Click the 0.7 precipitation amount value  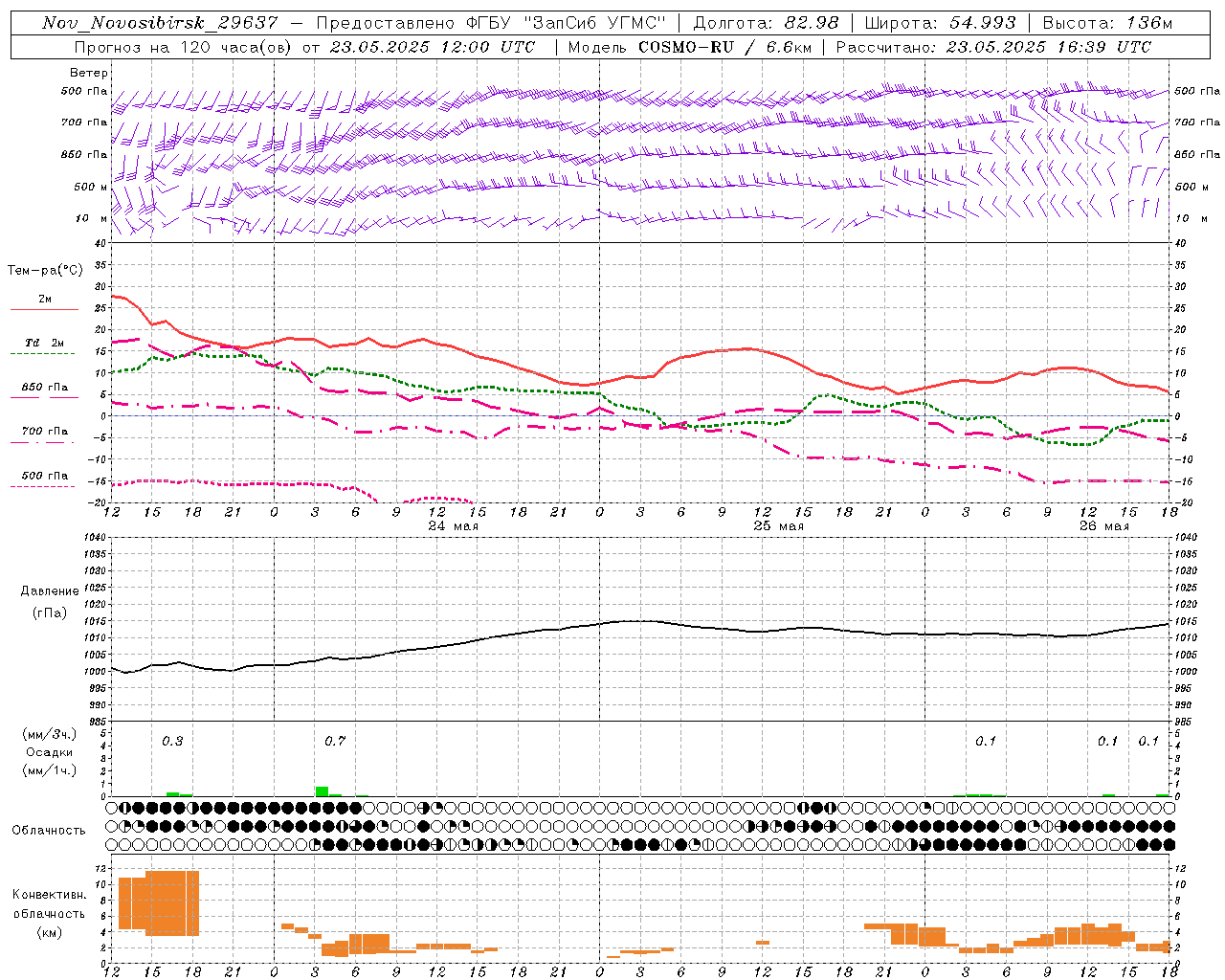tap(334, 741)
